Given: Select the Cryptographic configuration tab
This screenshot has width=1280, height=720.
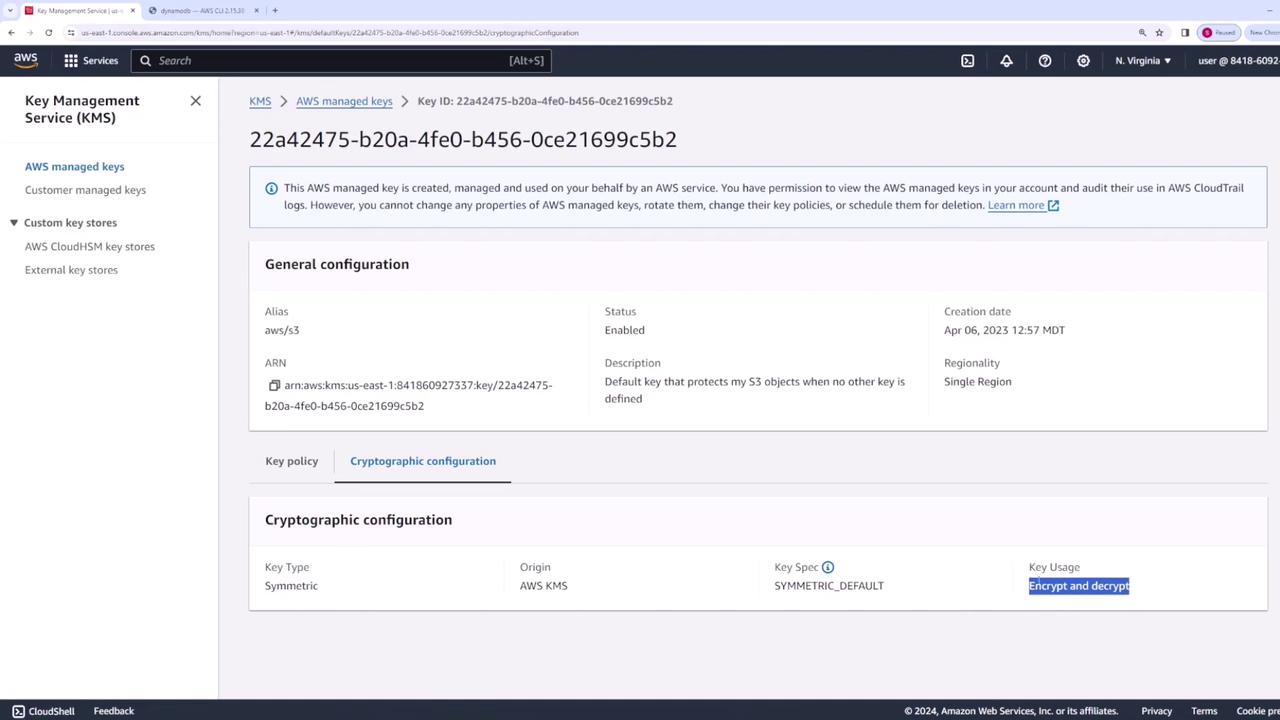Looking at the screenshot, I should pyautogui.click(x=423, y=461).
